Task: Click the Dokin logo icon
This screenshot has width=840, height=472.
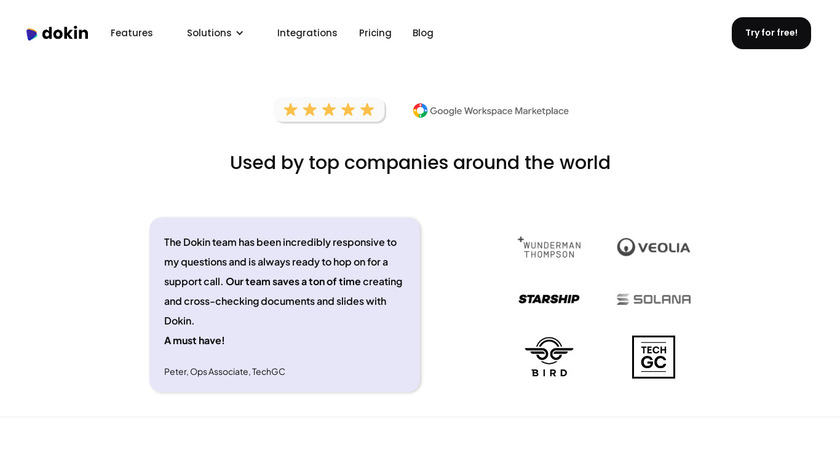Action: click(x=32, y=34)
